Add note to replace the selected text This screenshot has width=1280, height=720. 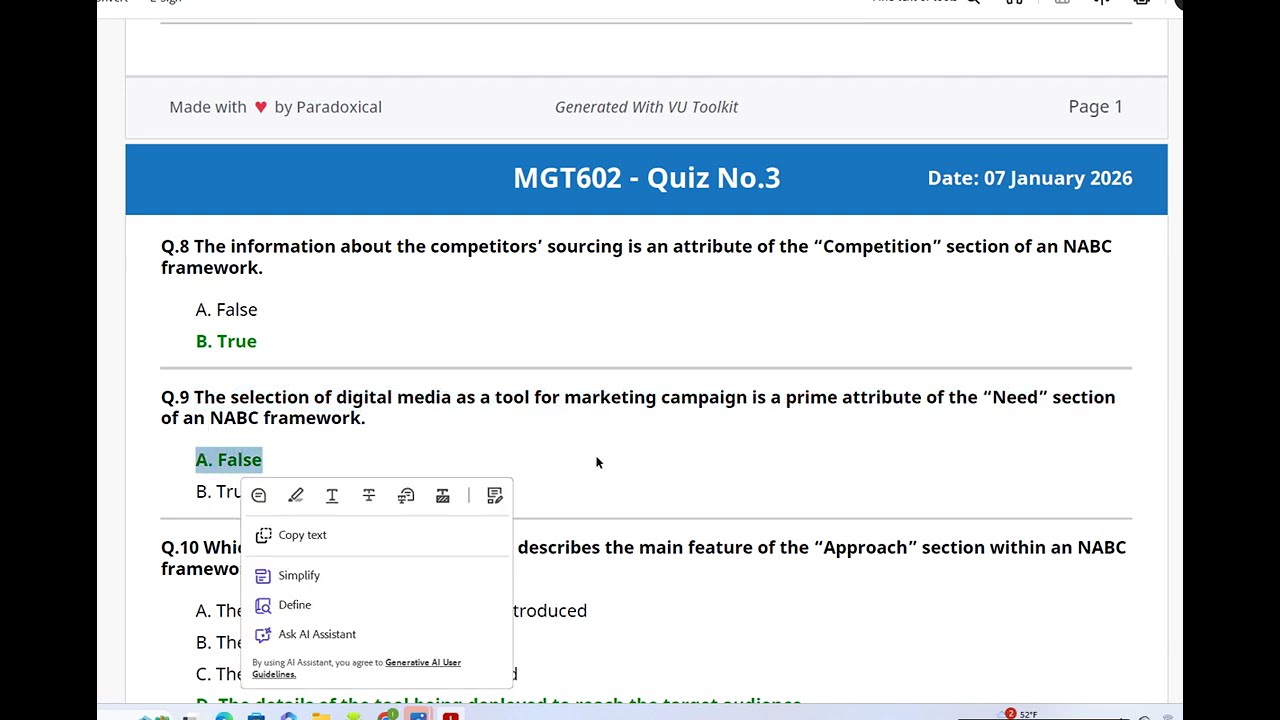tap(406, 496)
